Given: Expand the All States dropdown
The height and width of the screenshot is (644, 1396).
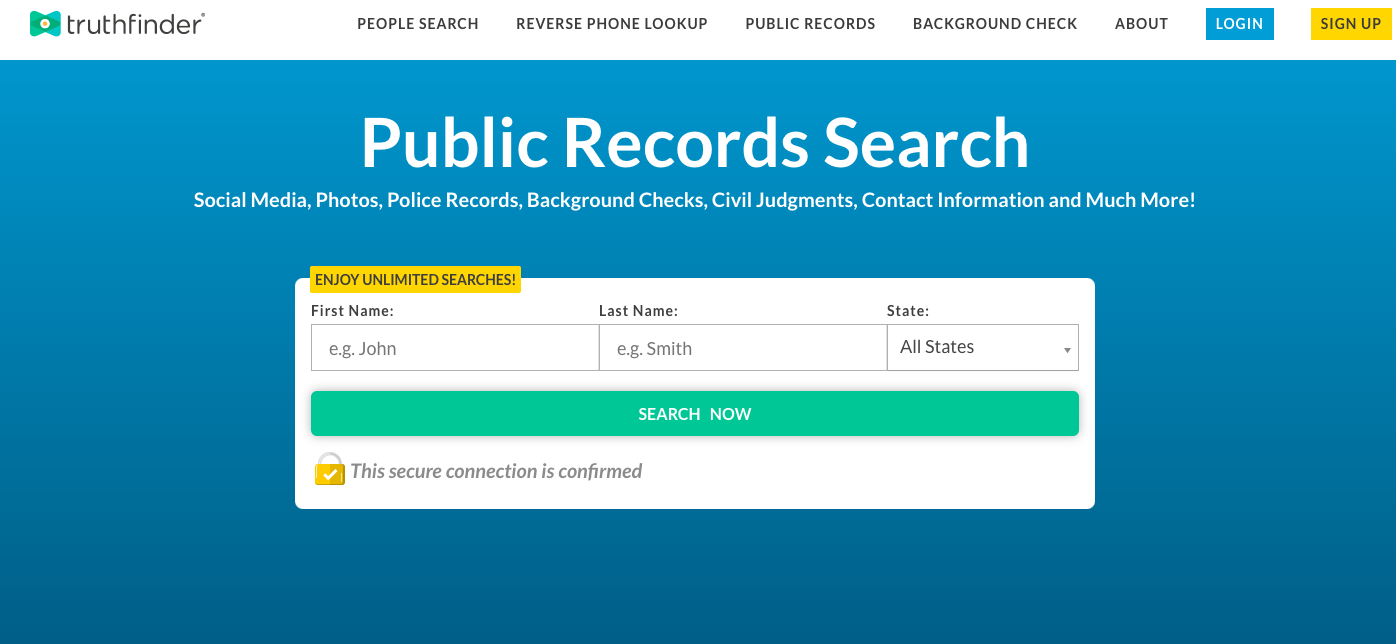Looking at the screenshot, I should point(983,347).
